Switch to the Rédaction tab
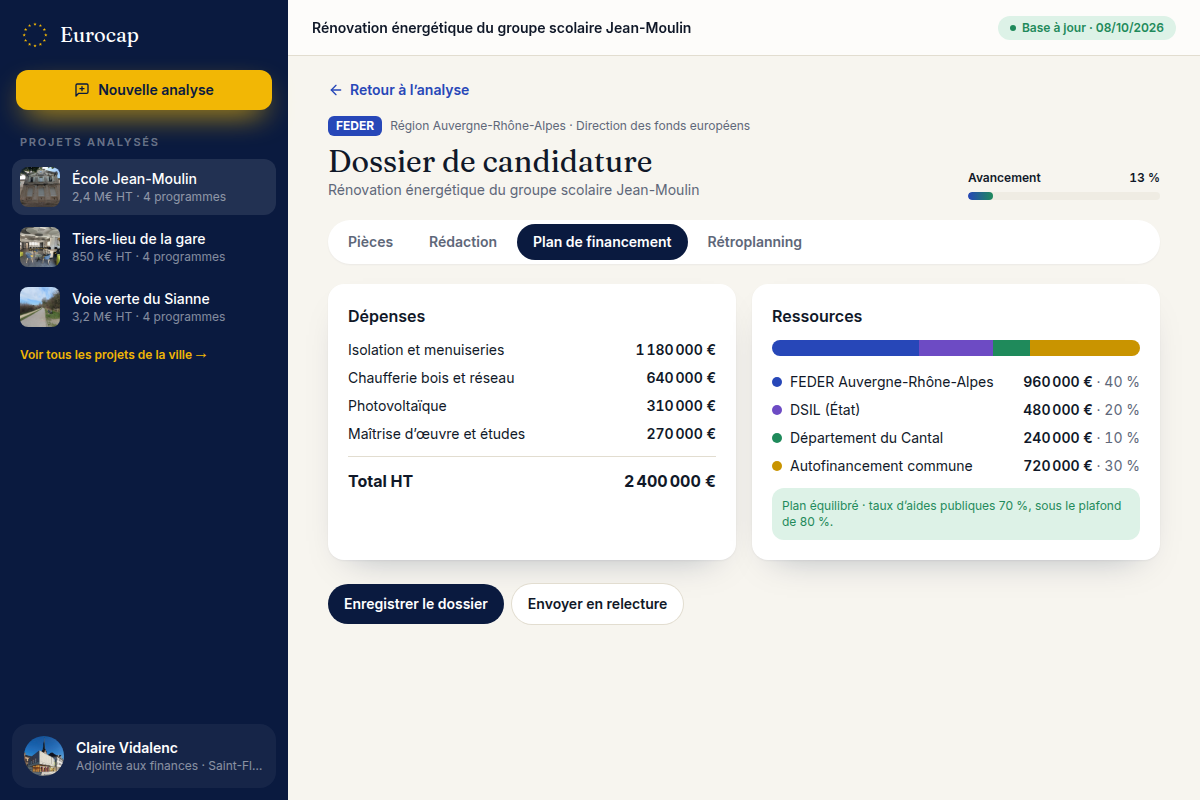Image resolution: width=1200 pixels, height=800 pixels. (x=463, y=242)
